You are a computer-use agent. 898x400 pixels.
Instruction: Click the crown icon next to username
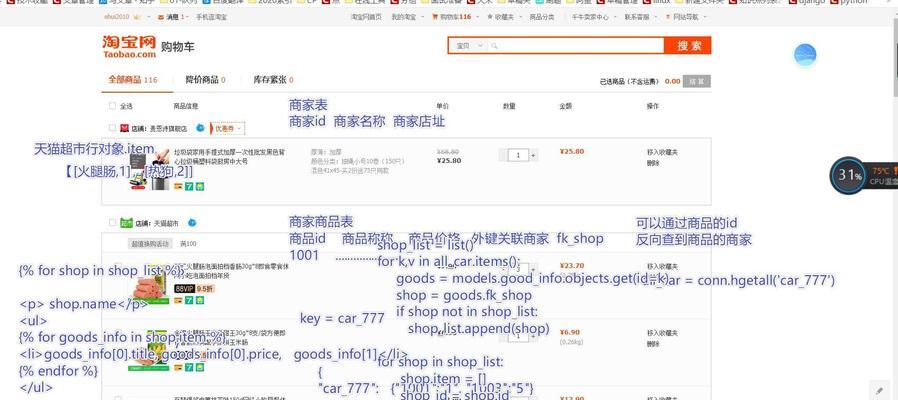[136, 17]
